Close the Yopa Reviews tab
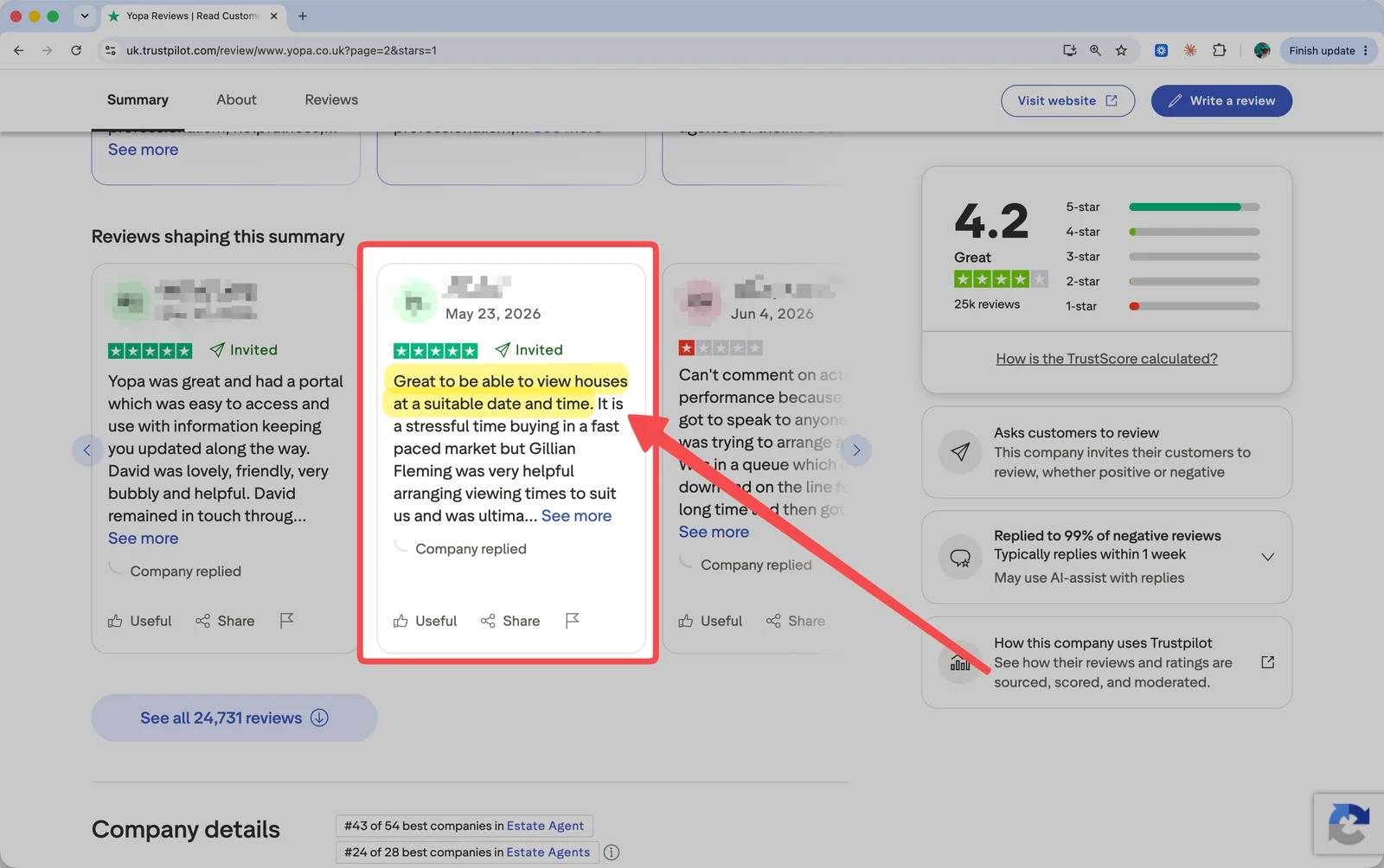 pos(273,16)
